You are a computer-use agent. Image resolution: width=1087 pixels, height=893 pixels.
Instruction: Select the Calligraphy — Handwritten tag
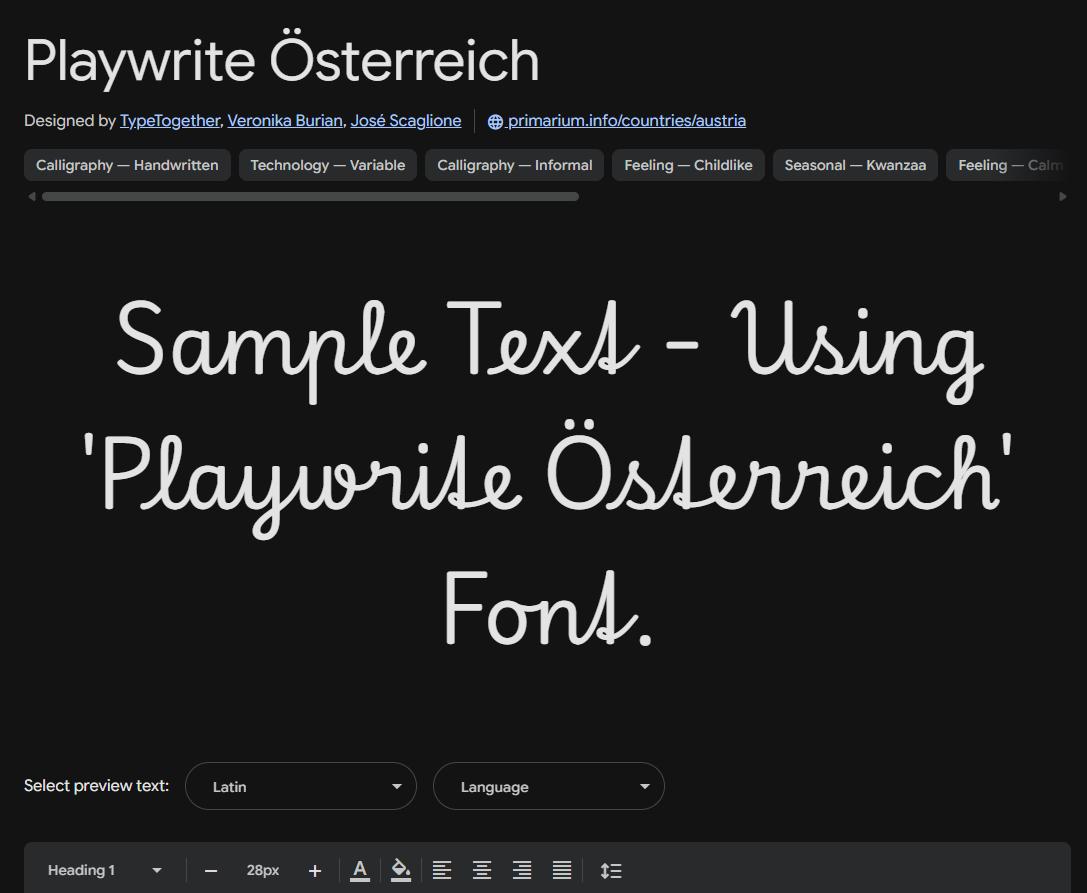[128, 165]
